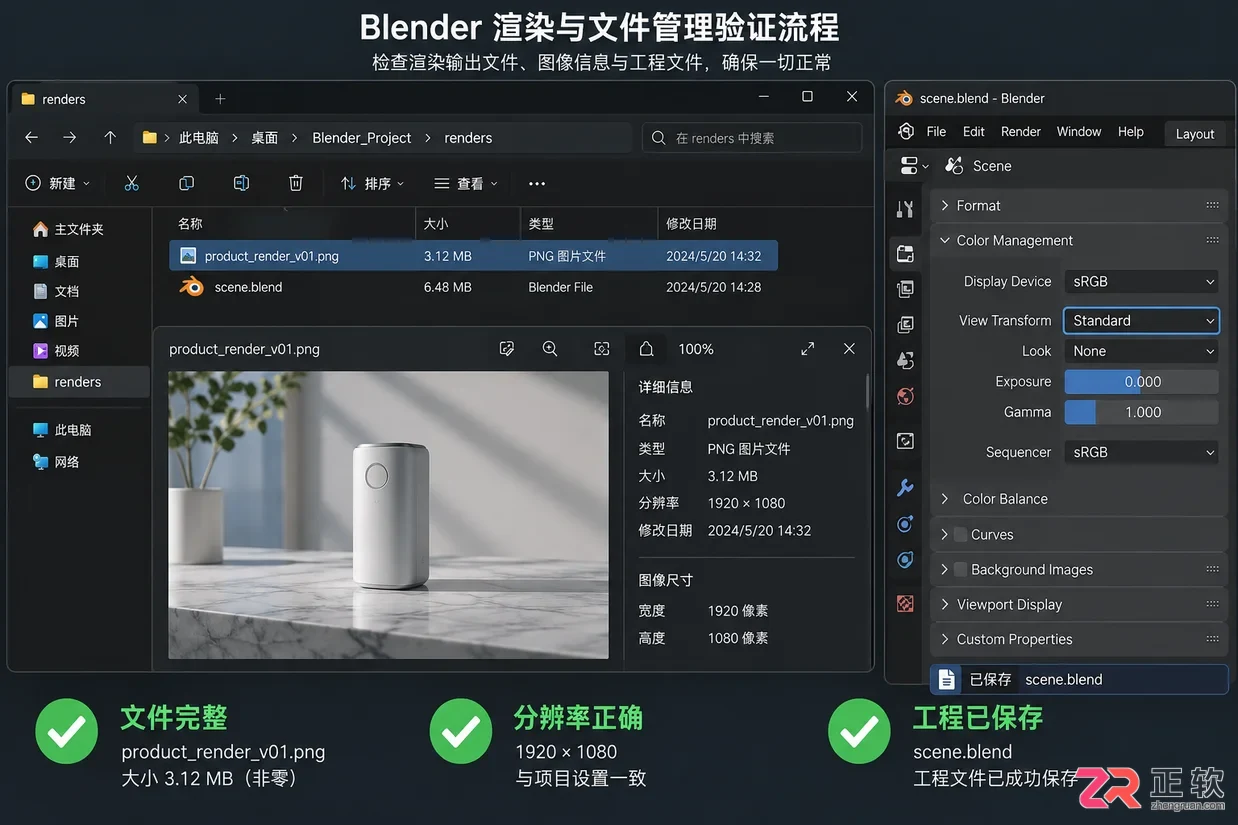Open the View Layer properties tab
The height and width of the screenshot is (825, 1238).
[905, 325]
